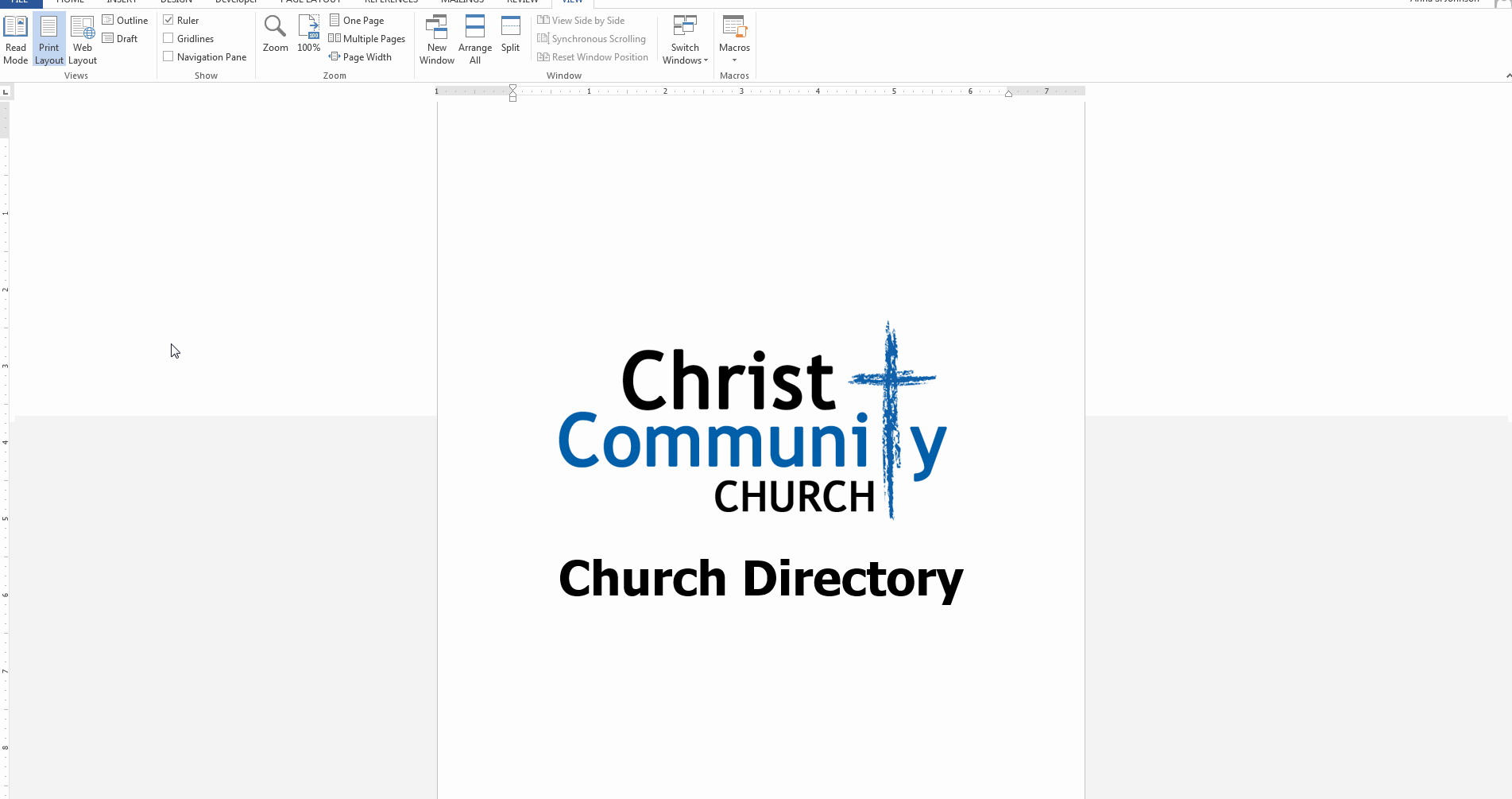Open a New Window of the document
The height and width of the screenshot is (799, 1512).
click(x=437, y=39)
